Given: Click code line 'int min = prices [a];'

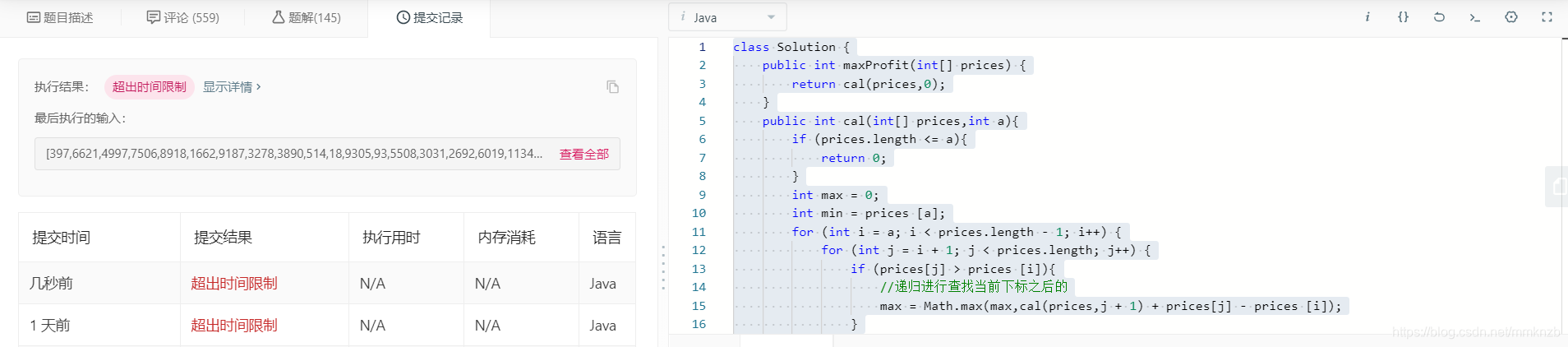Looking at the screenshot, I should click(868, 213).
